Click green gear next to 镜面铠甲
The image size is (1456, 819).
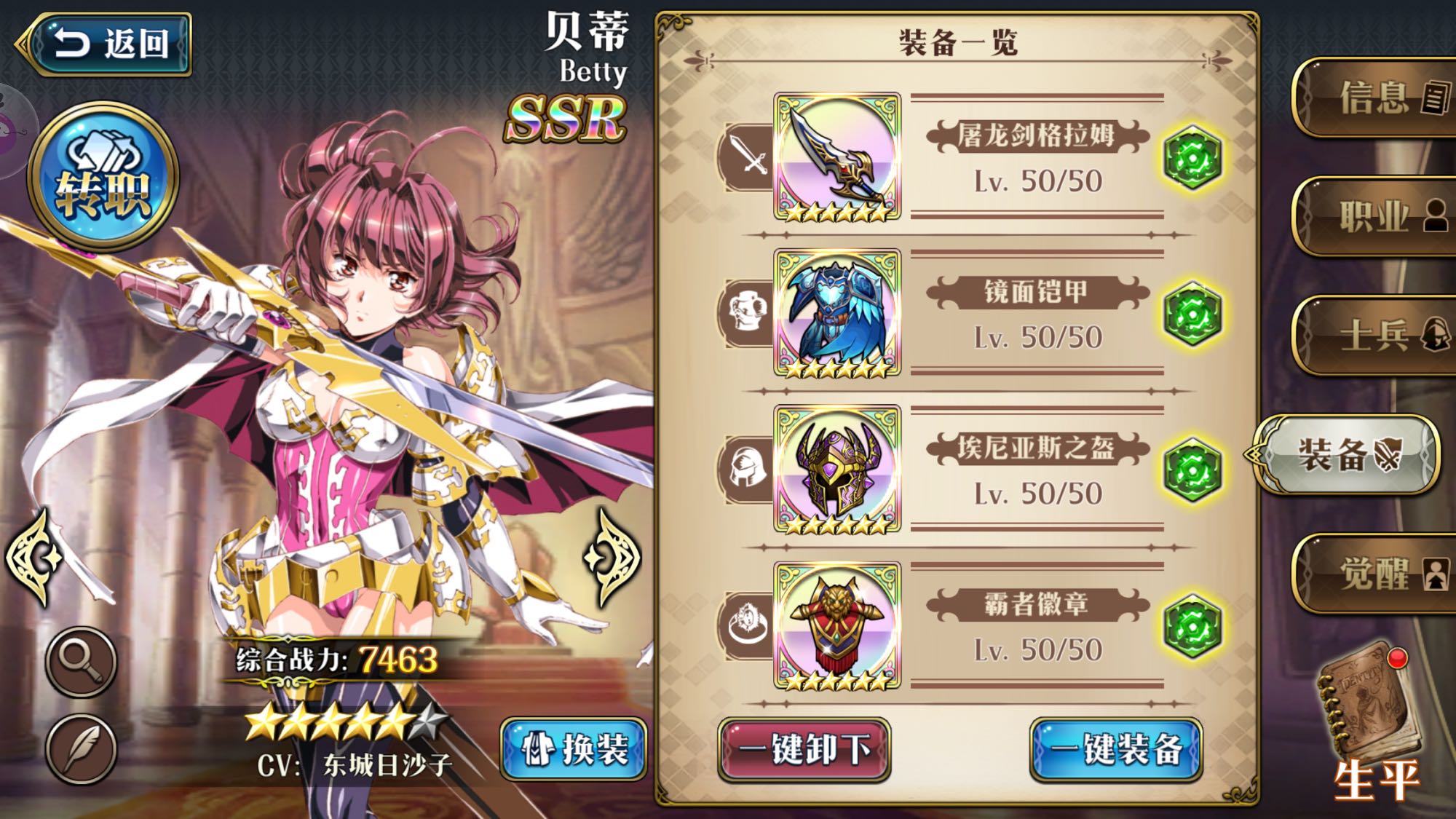click(x=1192, y=314)
